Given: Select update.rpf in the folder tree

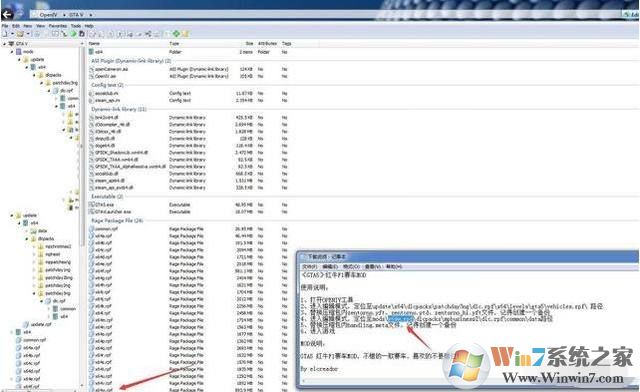Looking at the screenshot, I should [x=41, y=324].
